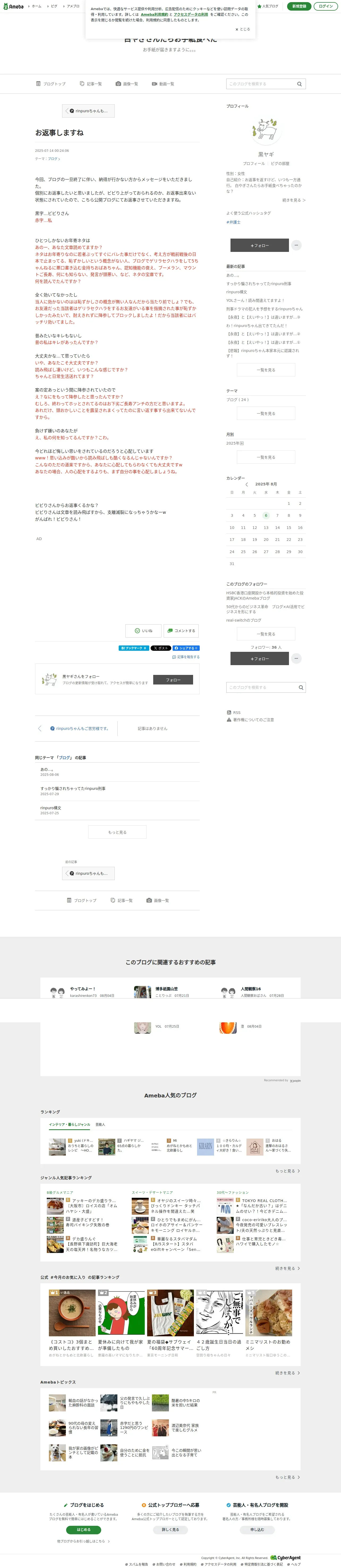Click the magnifier icon in top search box
The image size is (341, 1568).
pos(300,84)
